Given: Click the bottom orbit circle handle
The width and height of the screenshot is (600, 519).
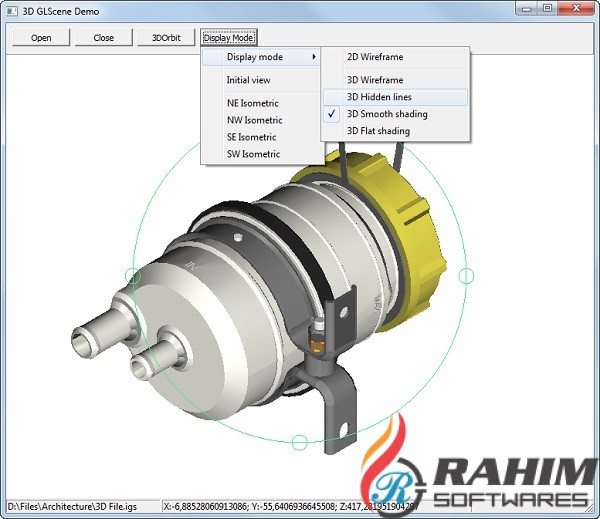Looking at the screenshot, I should 300,442.
